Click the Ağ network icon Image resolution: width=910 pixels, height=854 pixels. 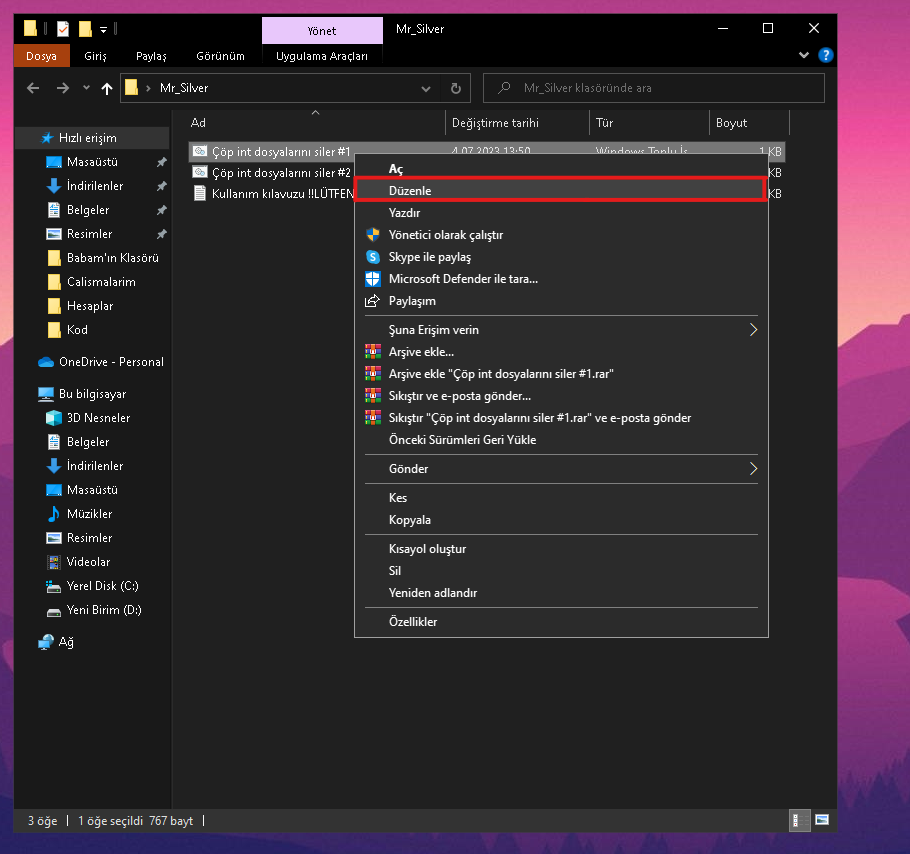(46, 642)
